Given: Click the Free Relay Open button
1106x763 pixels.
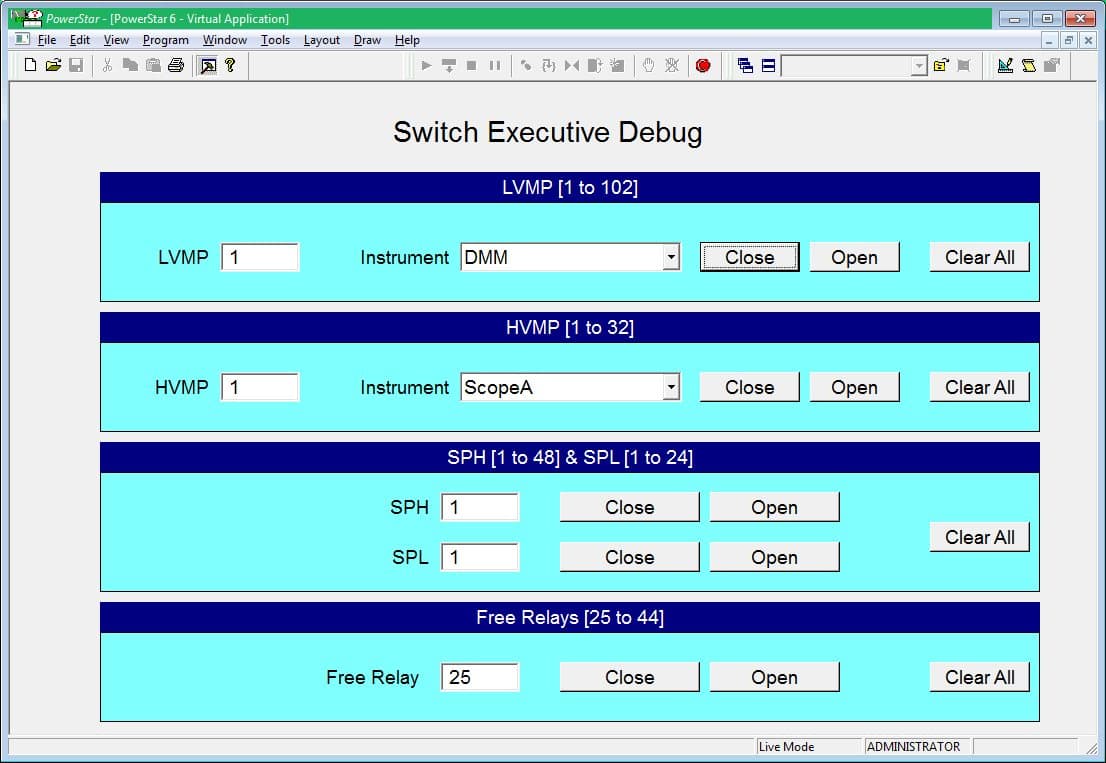Looking at the screenshot, I should (x=774, y=677).
